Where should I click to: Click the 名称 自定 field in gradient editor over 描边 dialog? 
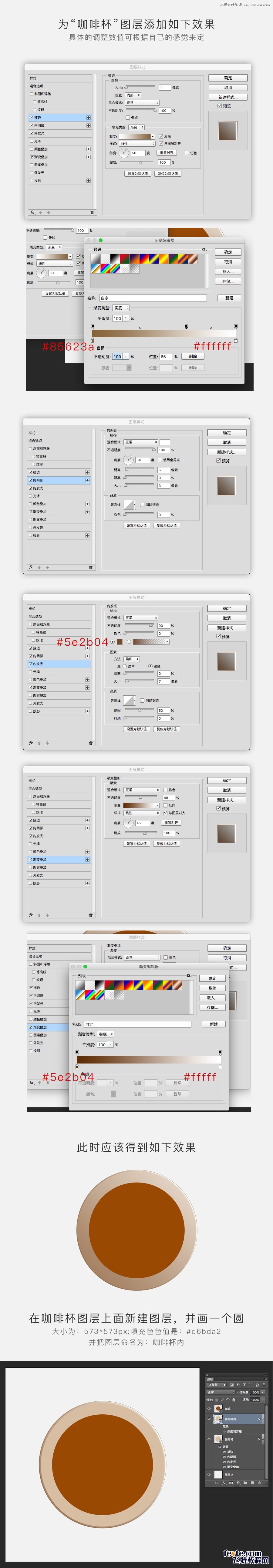click(x=153, y=298)
